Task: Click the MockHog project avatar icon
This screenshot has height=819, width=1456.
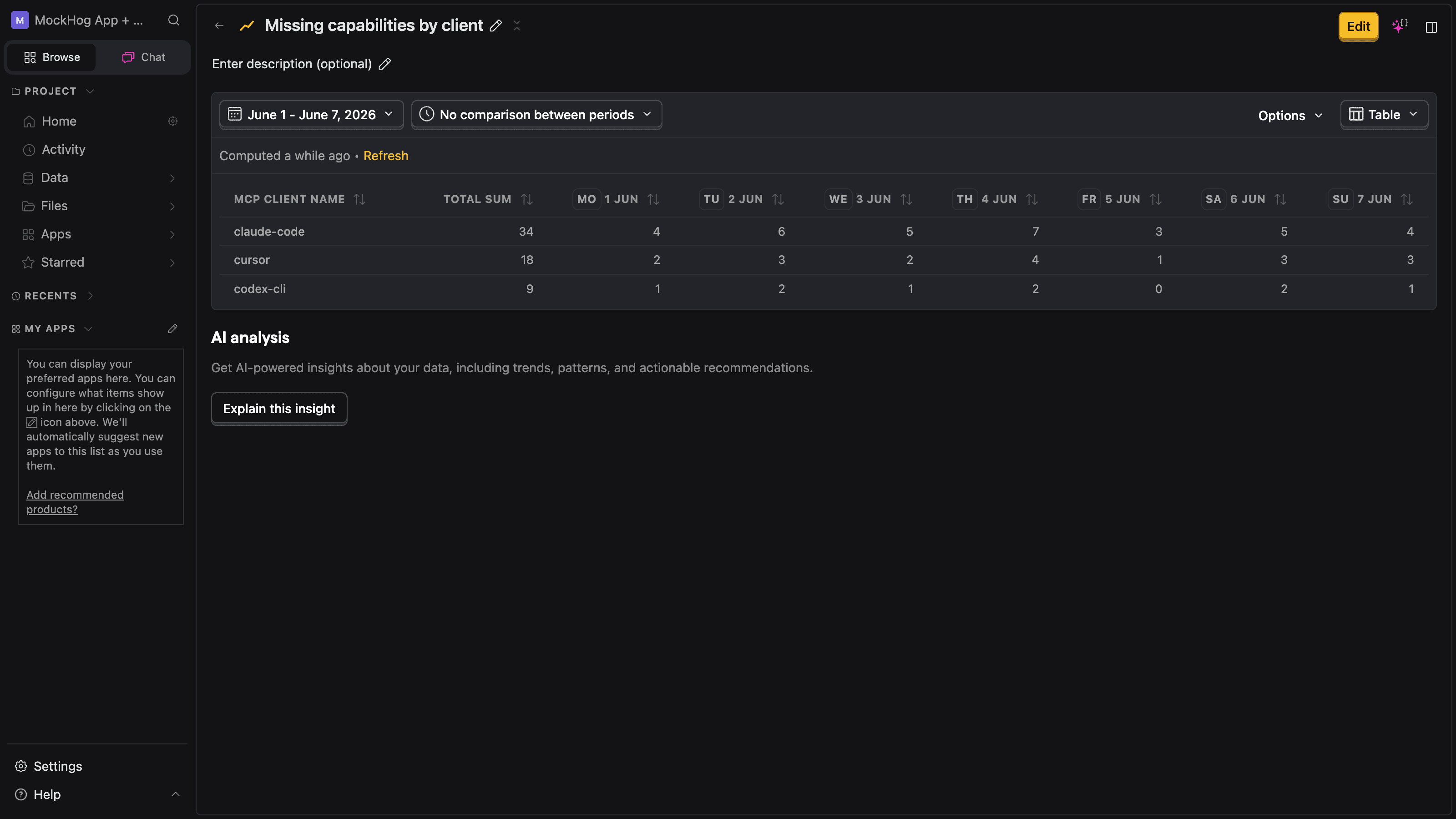Action: (20, 20)
